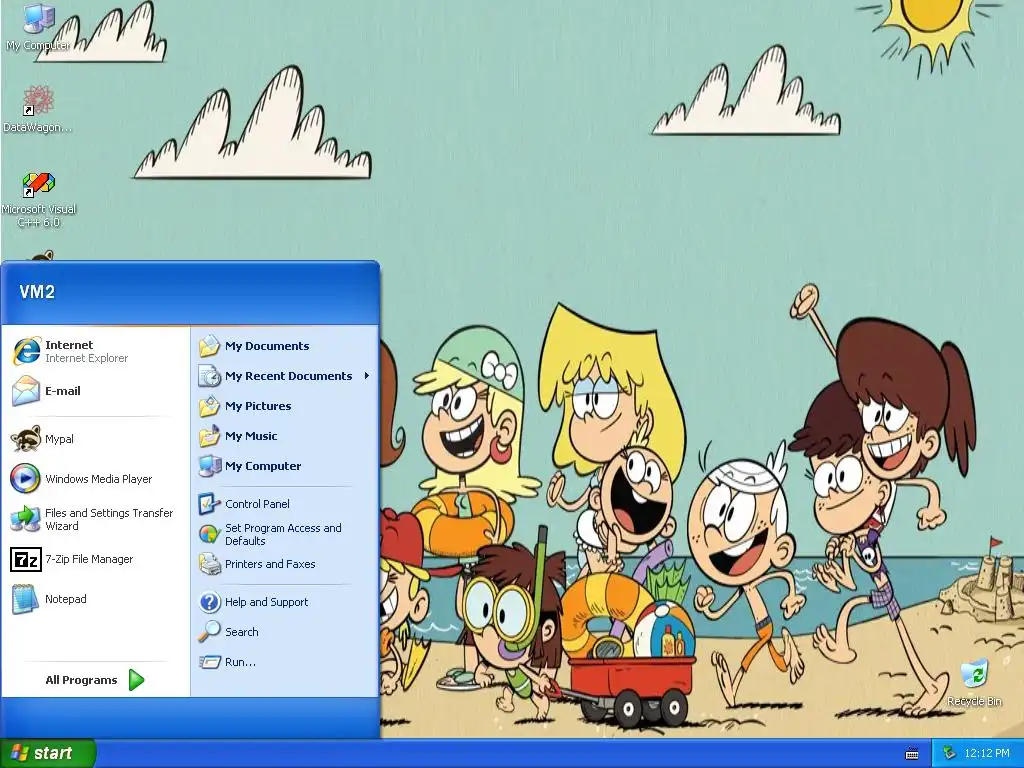Select the Run... entry

click(240, 662)
